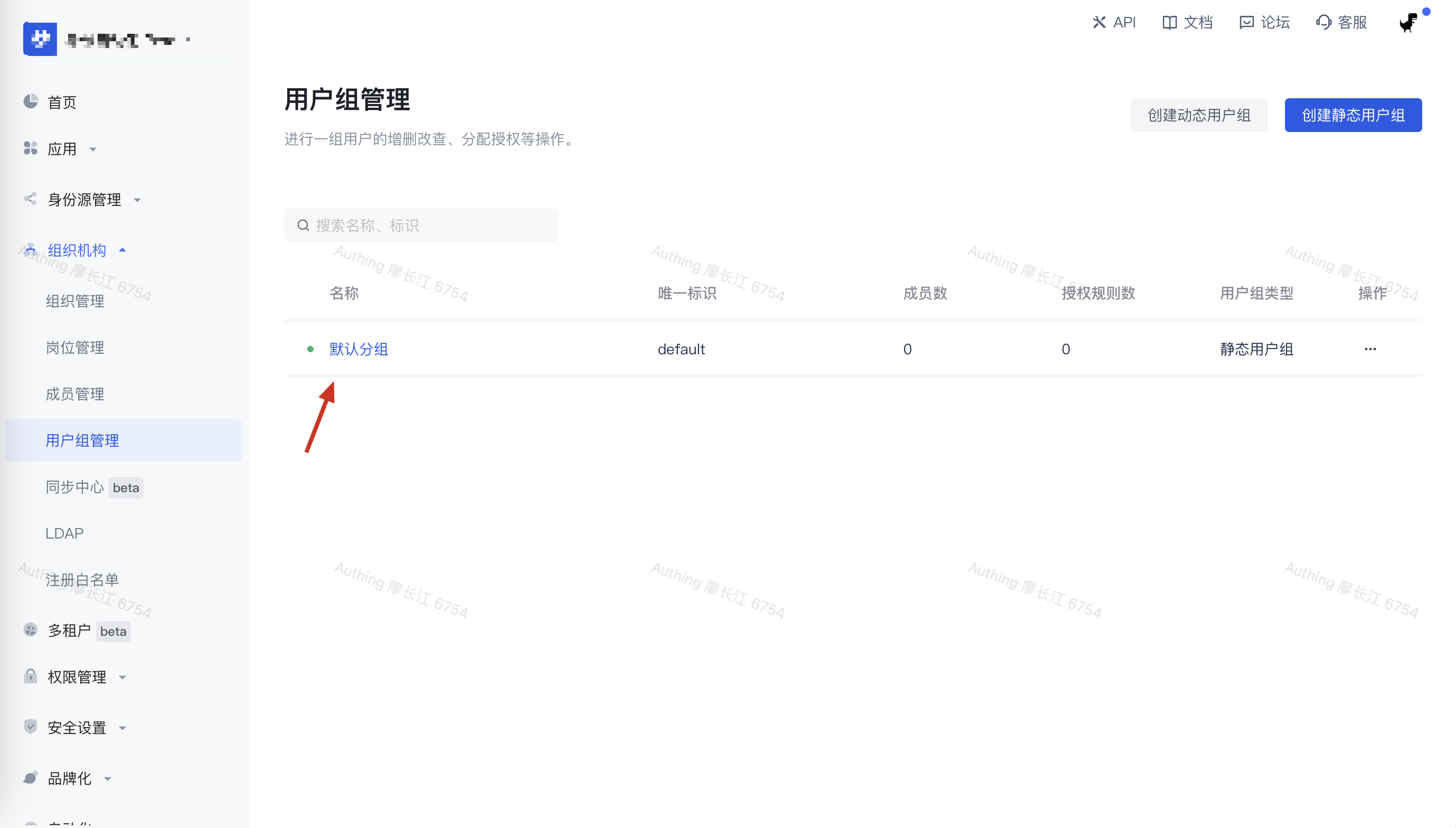
Task: Collapse the 组织机构 section
Action: click(x=76, y=250)
